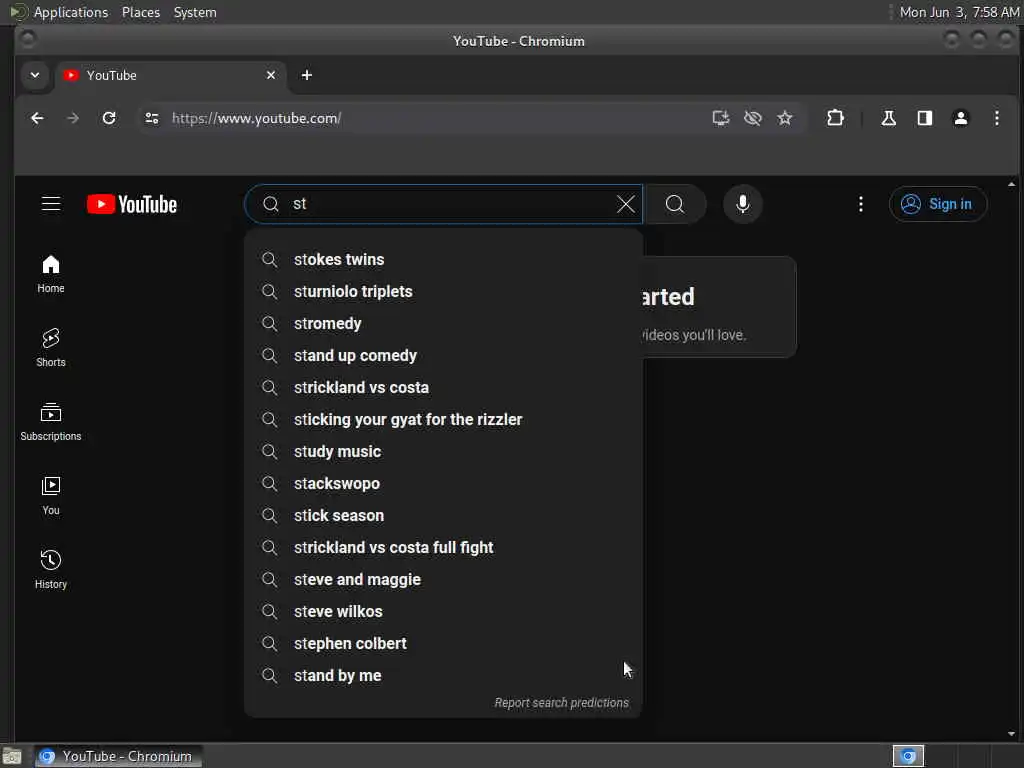This screenshot has width=1024, height=768.
Task: Click the YouTube logo
Action: tap(132, 204)
